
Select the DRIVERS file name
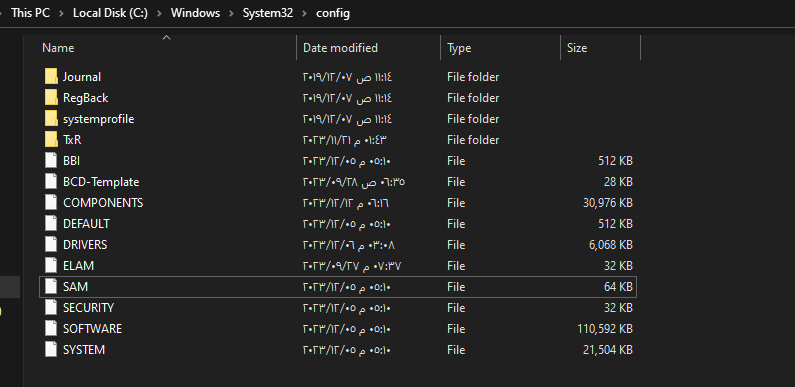[85, 245]
